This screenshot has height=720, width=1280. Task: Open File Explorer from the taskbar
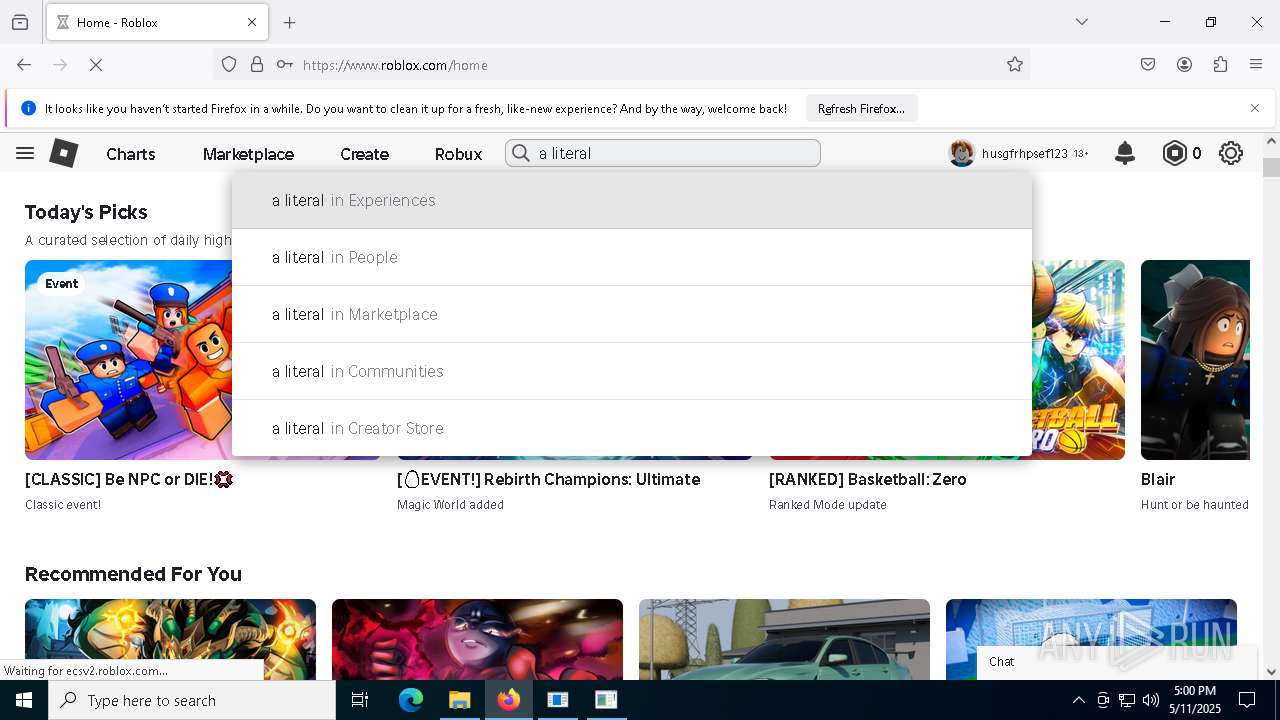point(459,700)
